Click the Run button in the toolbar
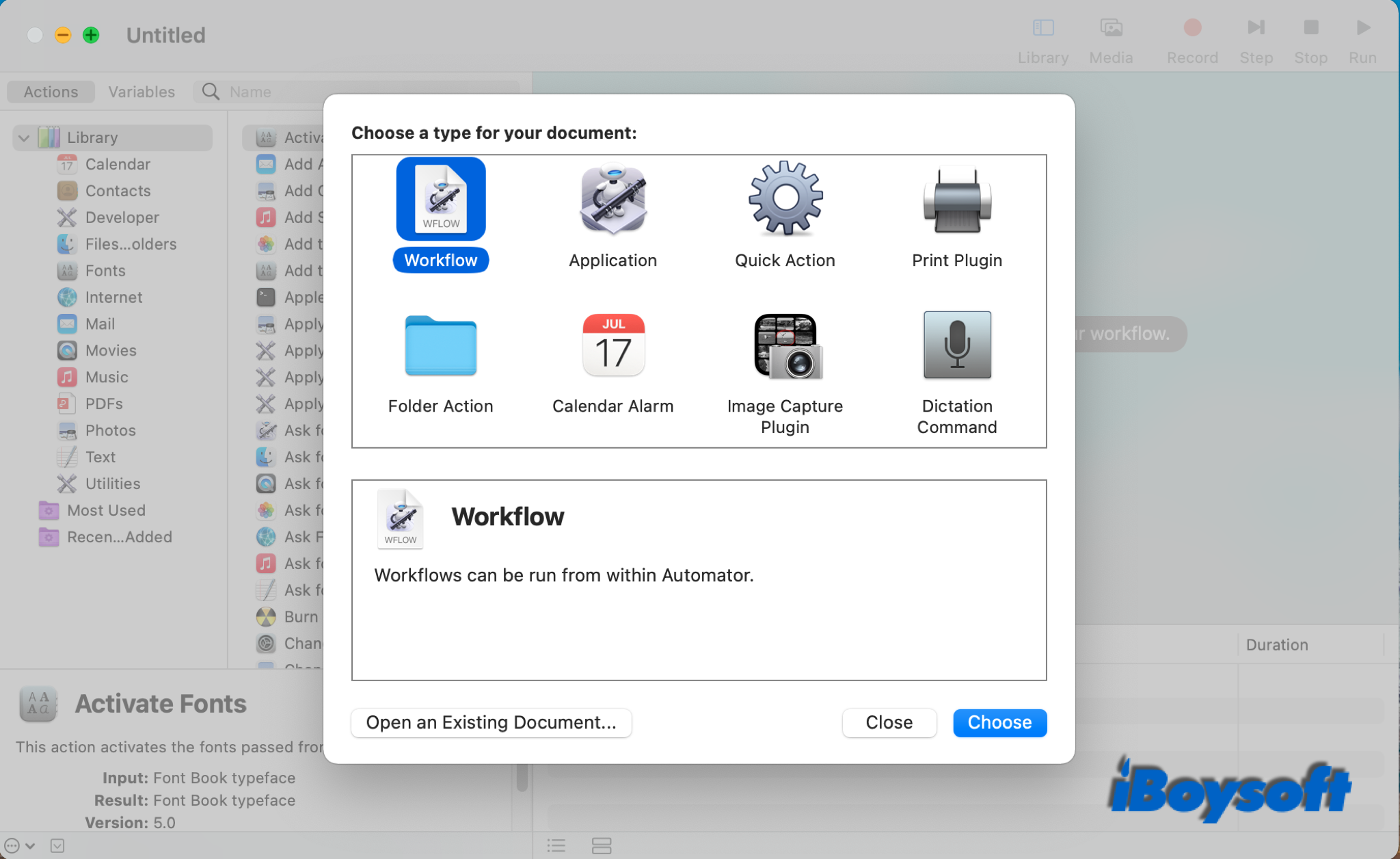 [x=1361, y=28]
